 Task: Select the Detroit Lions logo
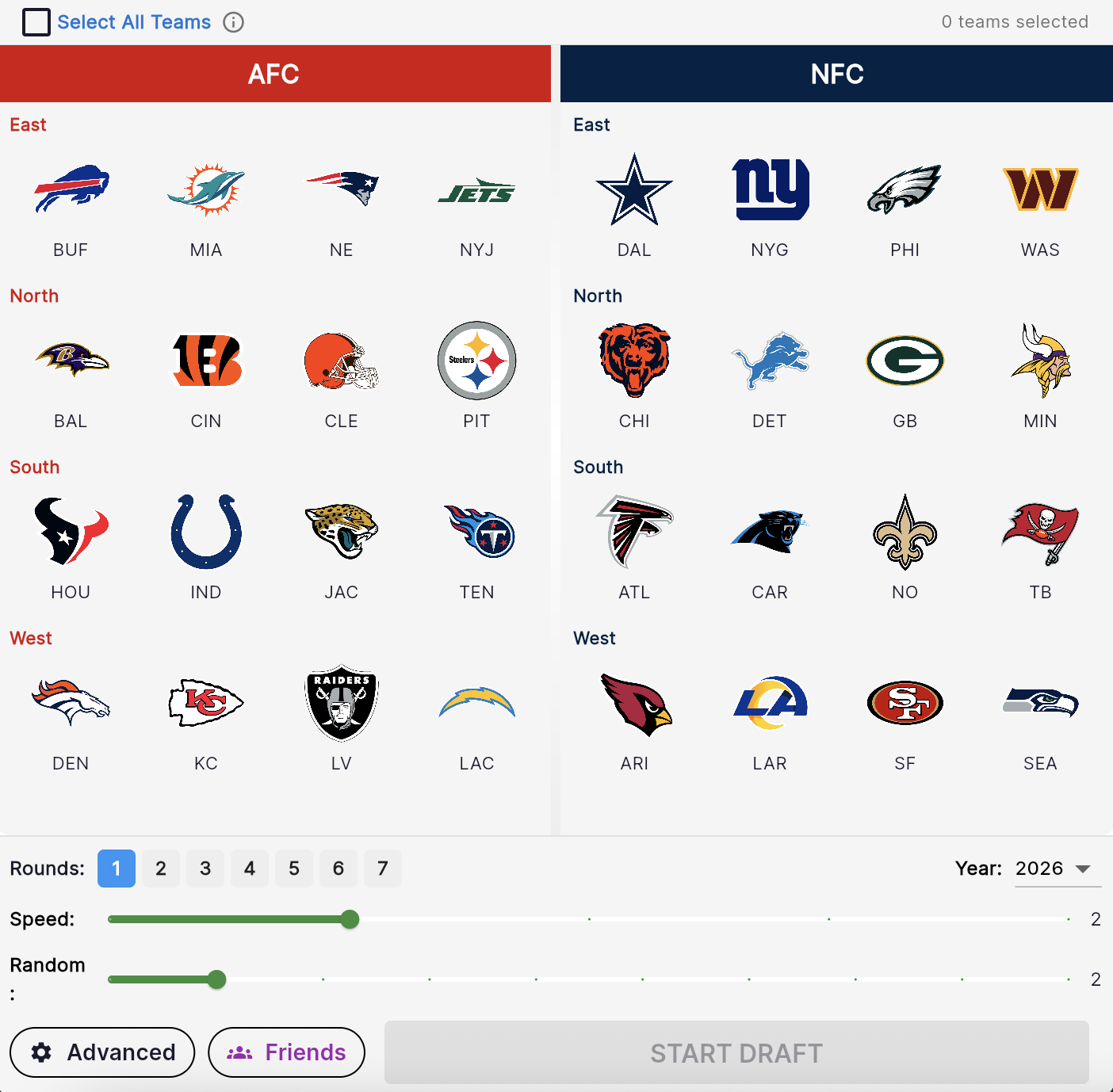tap(770, 361)
